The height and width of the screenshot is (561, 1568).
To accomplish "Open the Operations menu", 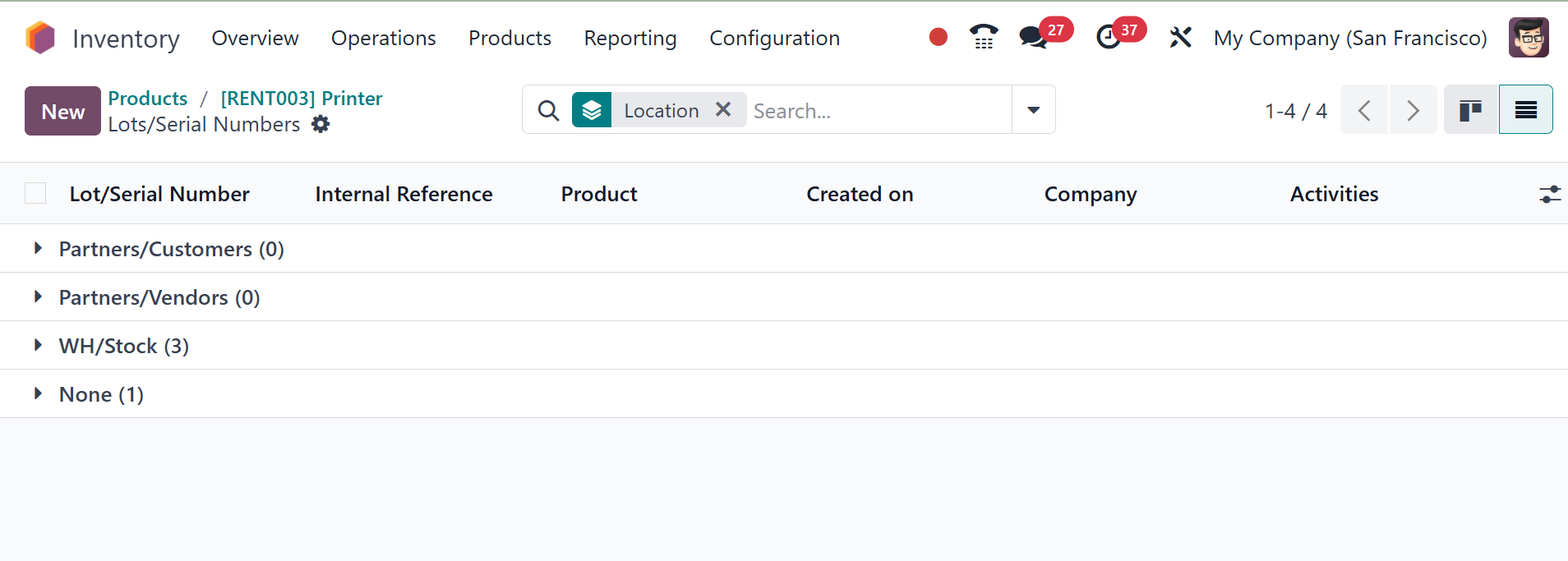I will point(383,39).
